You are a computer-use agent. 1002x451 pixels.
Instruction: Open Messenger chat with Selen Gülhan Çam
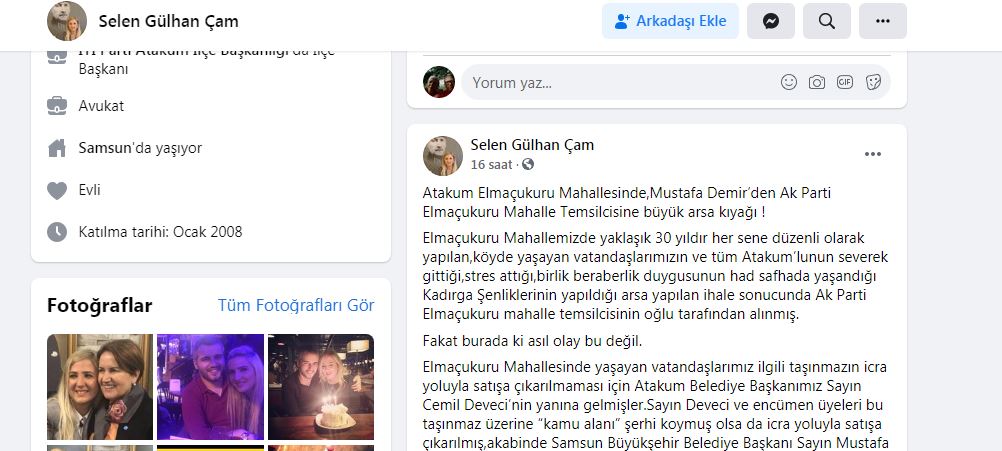point(771,21)
